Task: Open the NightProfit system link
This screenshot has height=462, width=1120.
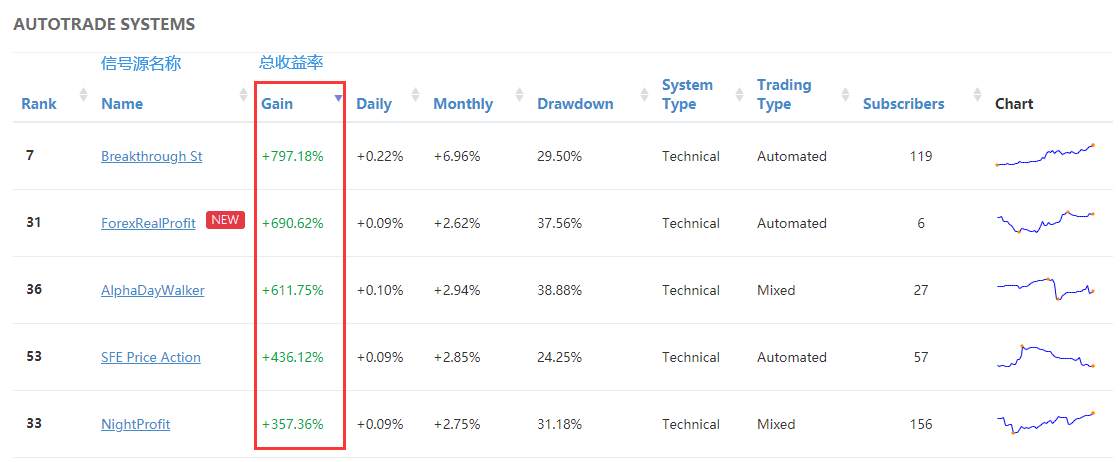Action: tap(136, 425)
